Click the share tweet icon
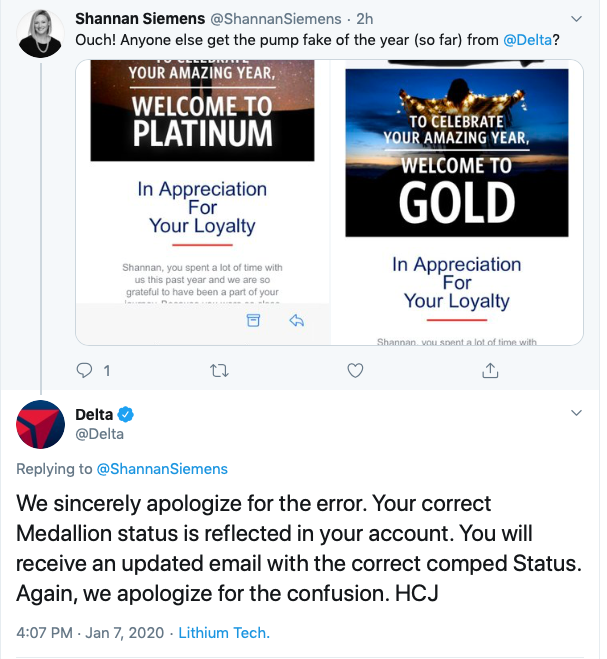Viewport: 607px width, 659px height. (490, 371)
